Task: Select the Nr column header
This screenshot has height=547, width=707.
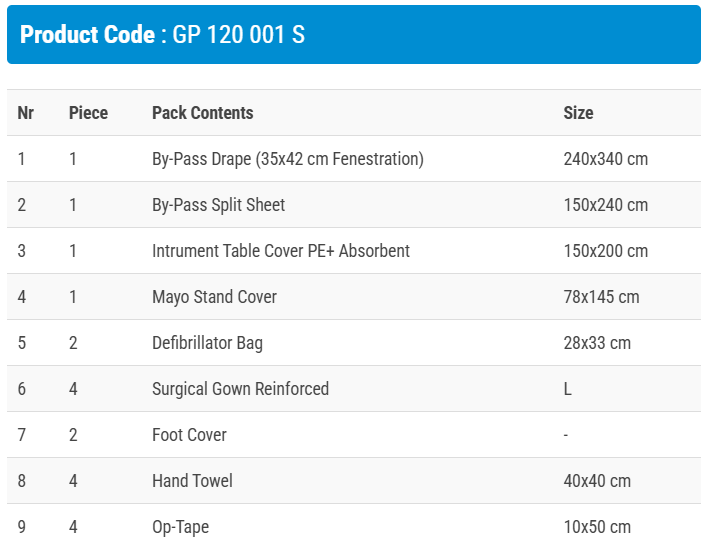Action: (x=26, y=113)
